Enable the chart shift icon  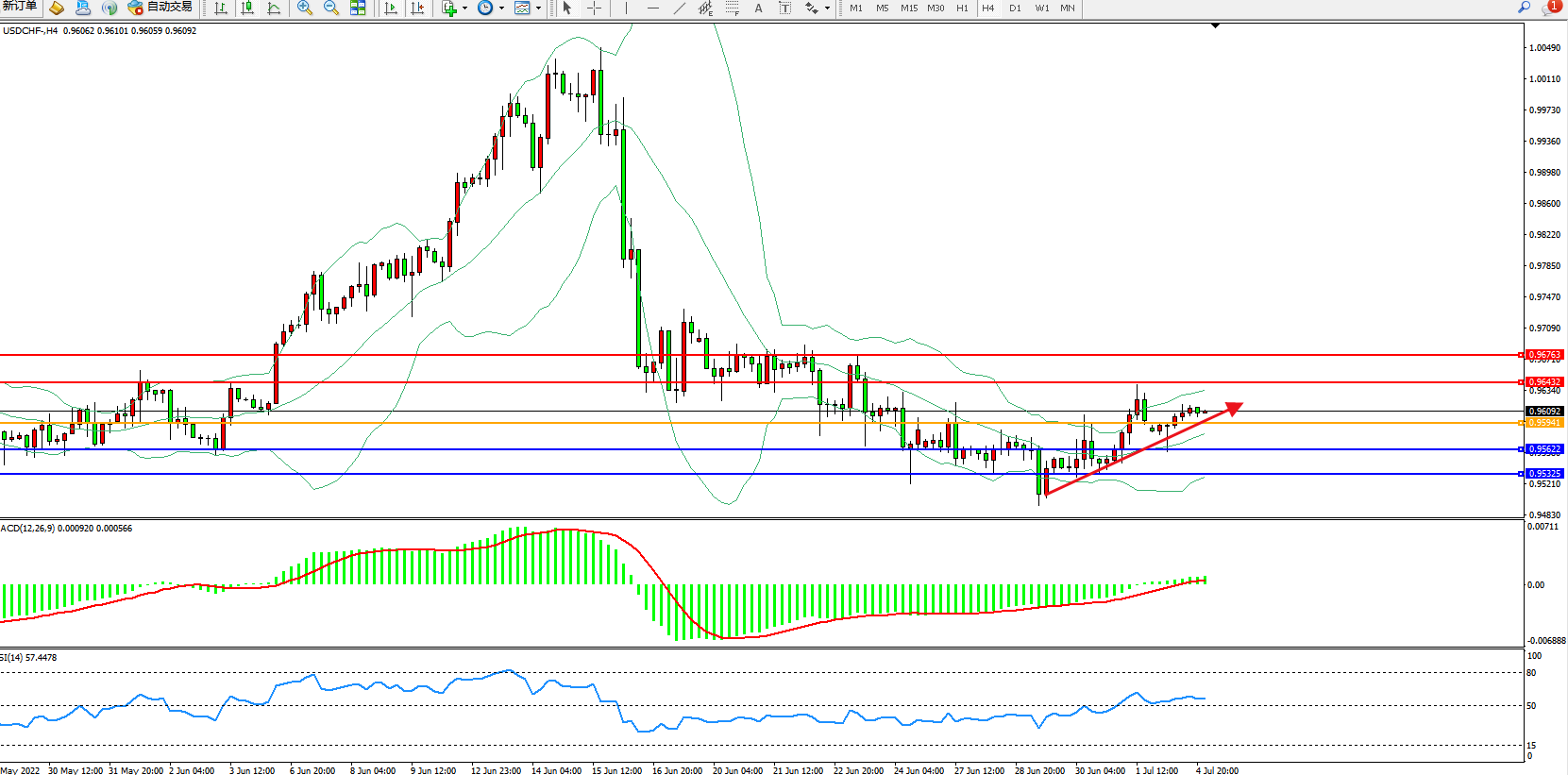coord(417,8)
